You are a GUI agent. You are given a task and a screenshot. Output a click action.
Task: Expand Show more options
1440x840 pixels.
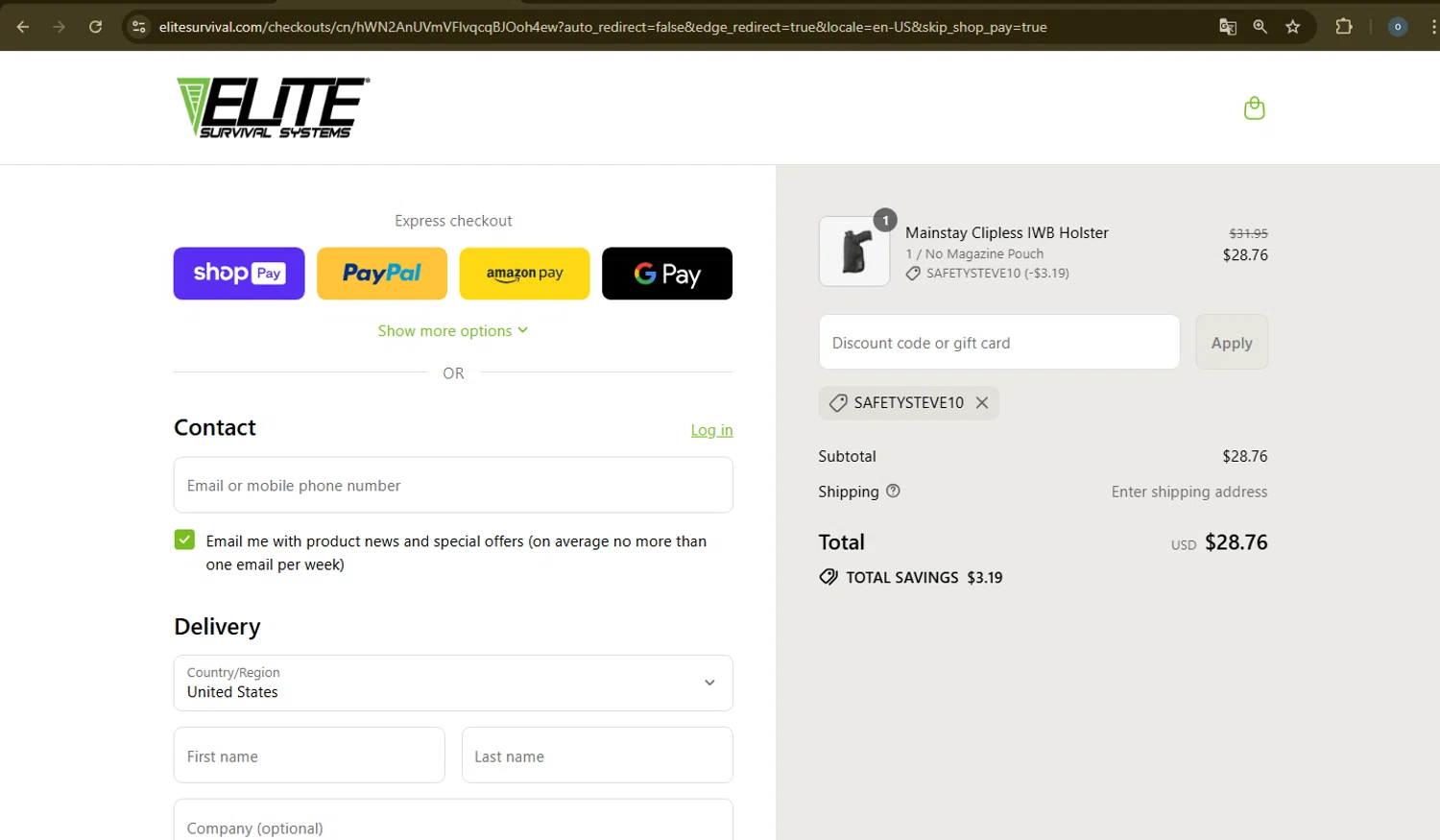(453, 330)
